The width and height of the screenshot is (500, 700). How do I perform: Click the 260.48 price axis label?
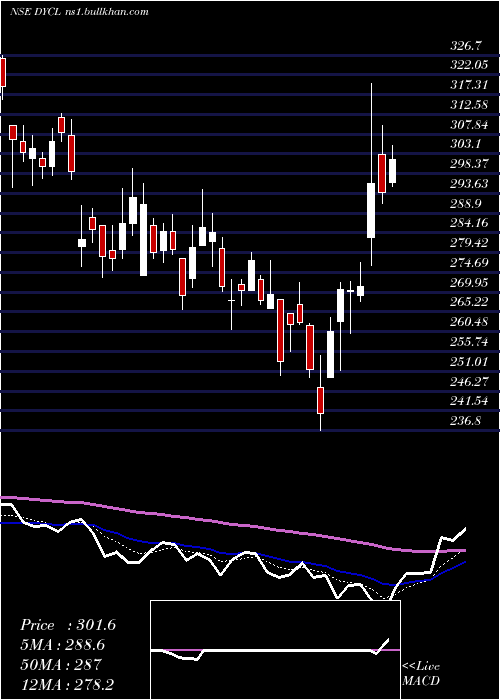(469, 322)
